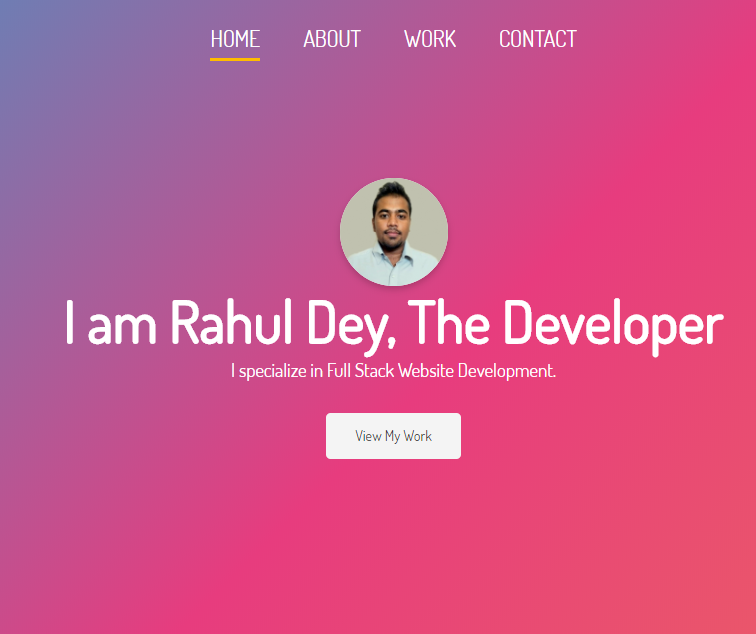Click the "I am Rahul Dey" heading
The width and height of the screenshot is (756, 634).
click(x=394, y=324)
